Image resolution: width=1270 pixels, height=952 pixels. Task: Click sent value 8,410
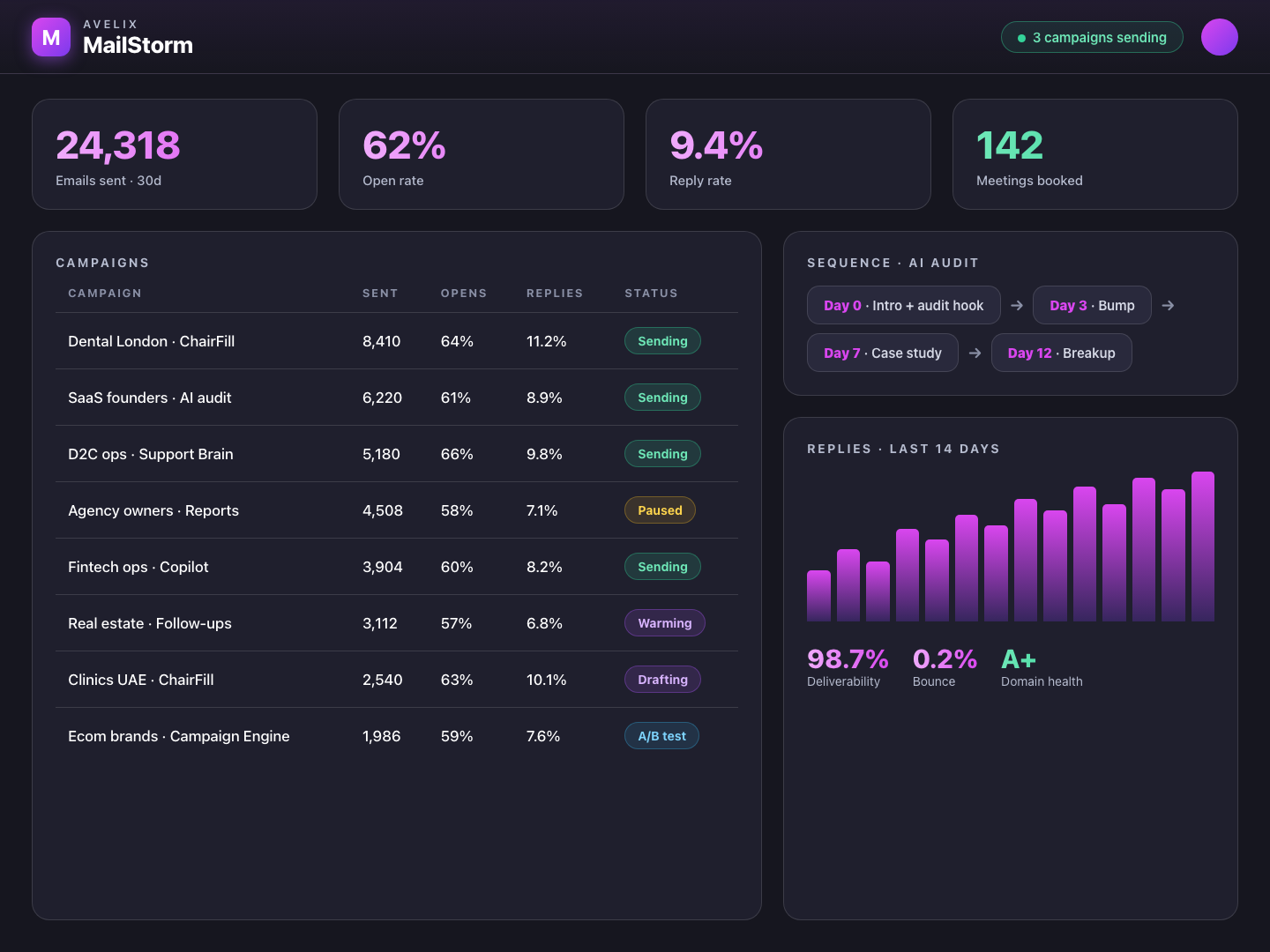click(x=382, y=341)
